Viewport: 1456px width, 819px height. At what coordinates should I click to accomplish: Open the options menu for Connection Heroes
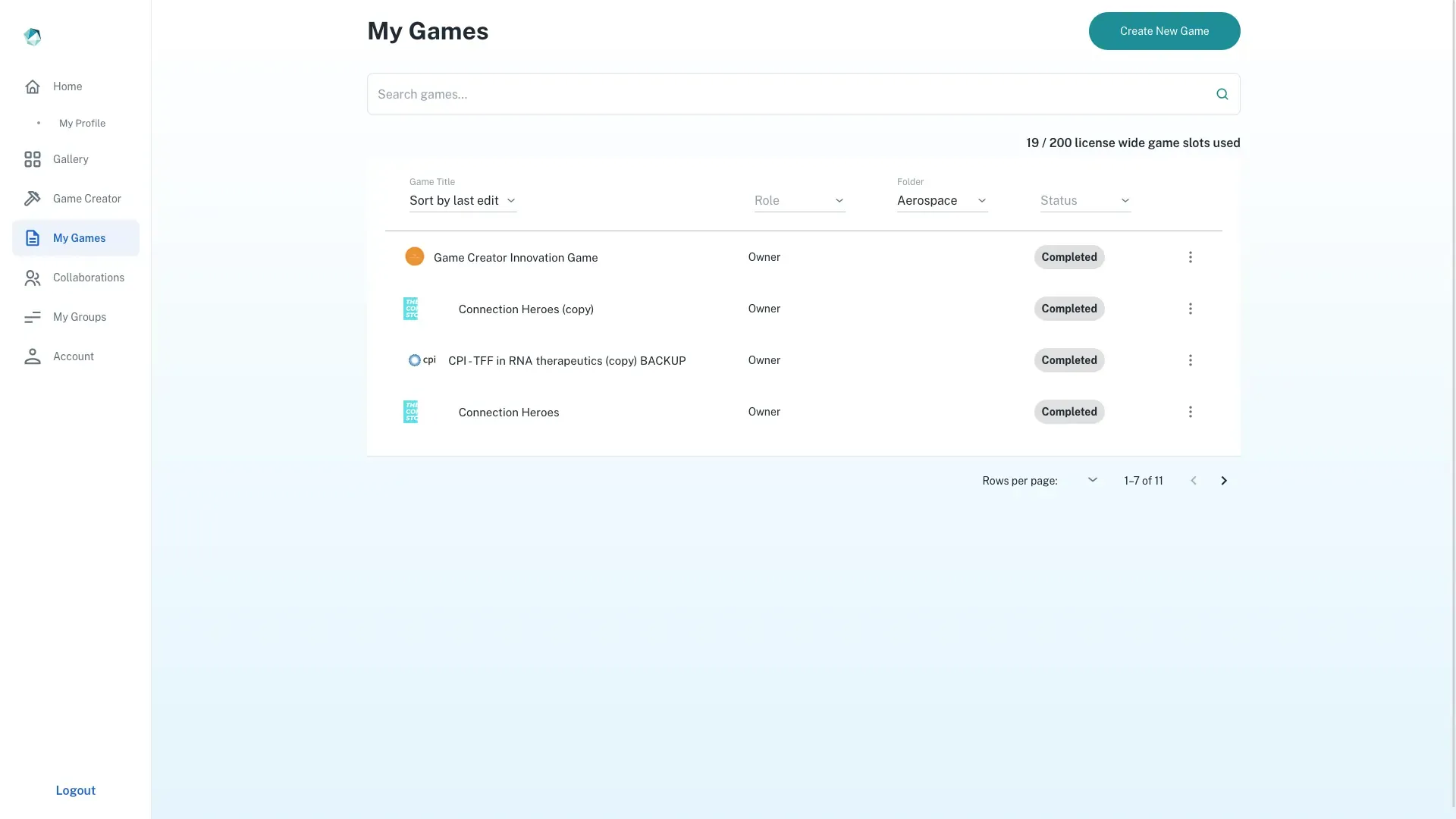1190,412
